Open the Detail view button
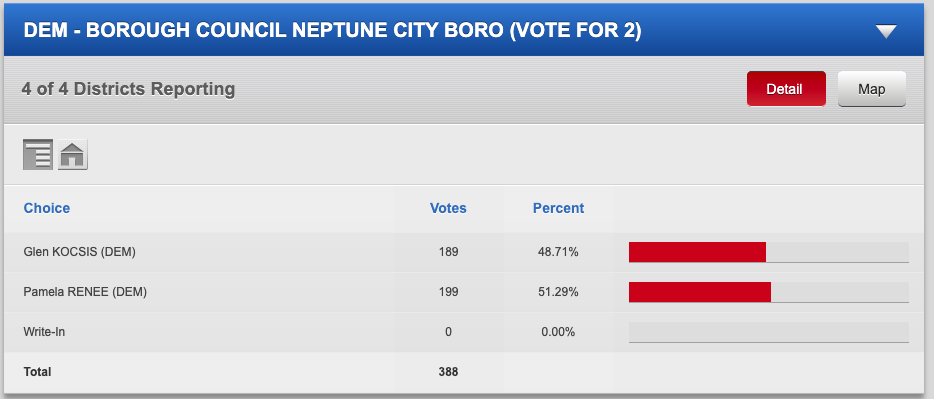 click(x=786, y=89)
